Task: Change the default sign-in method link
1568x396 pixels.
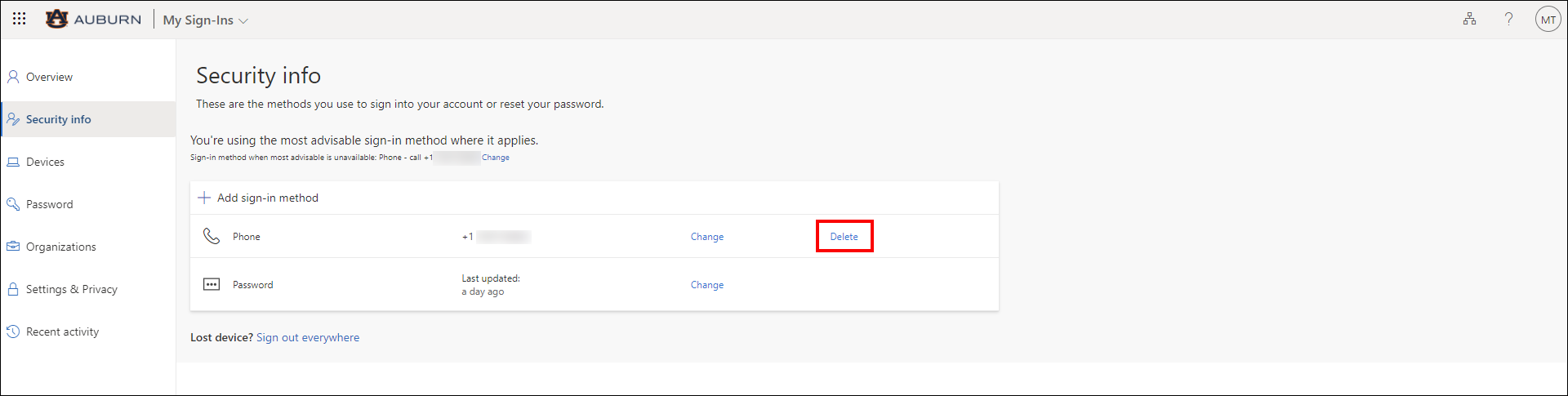Action: [496, 158]
